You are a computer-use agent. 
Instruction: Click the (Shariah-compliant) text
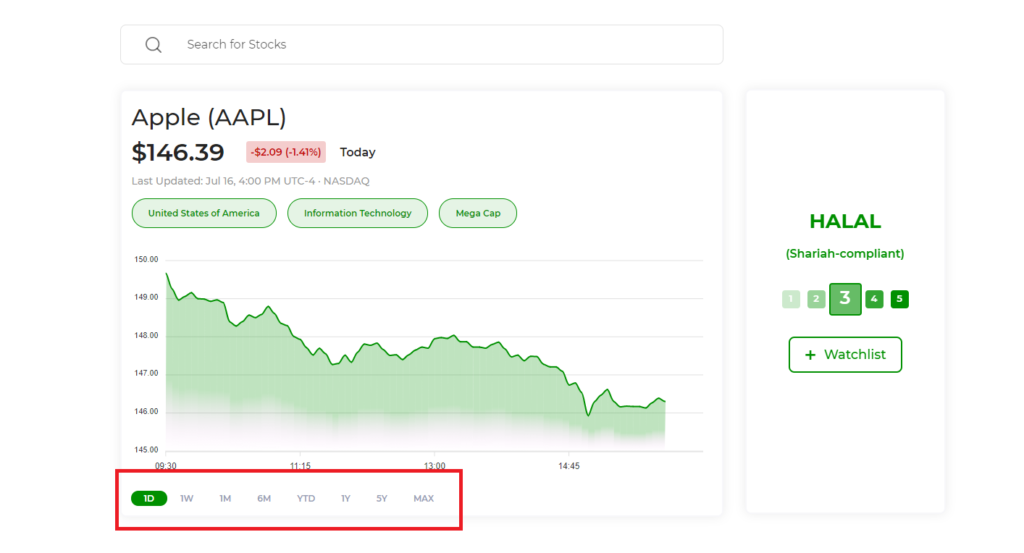tap(845, 253)
